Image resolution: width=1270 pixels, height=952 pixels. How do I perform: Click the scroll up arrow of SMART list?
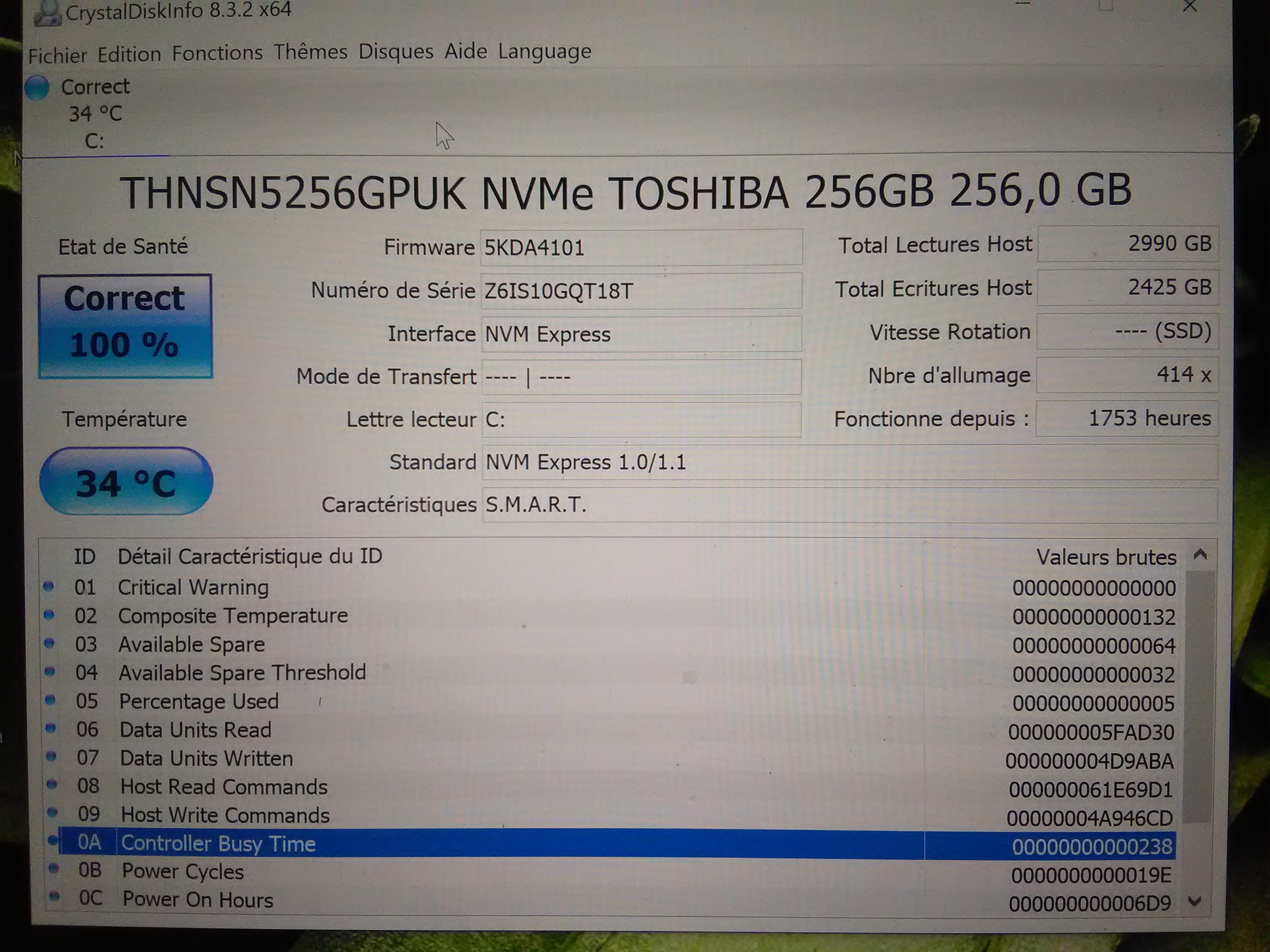1200,555
